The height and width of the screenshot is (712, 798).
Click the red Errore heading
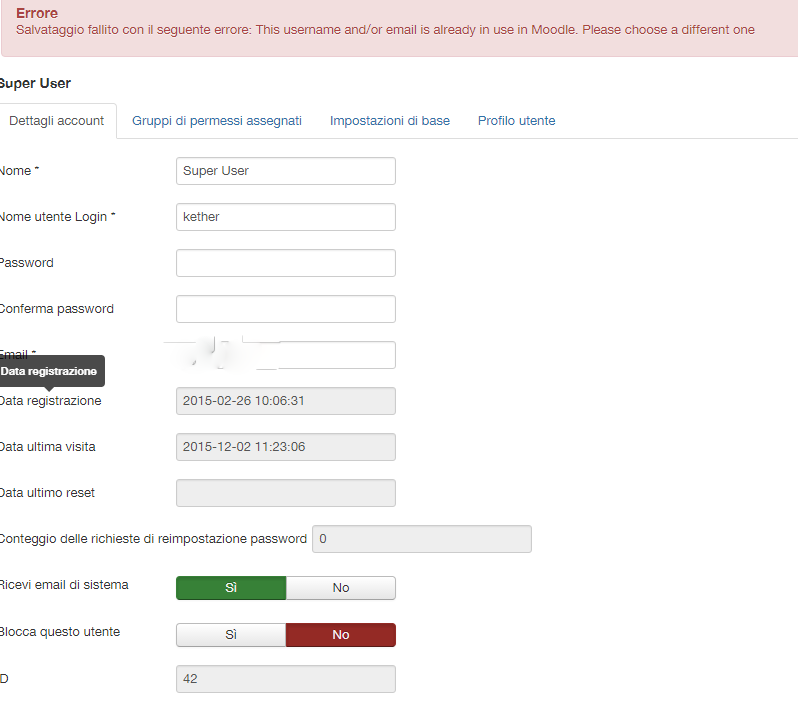(37, 13)
